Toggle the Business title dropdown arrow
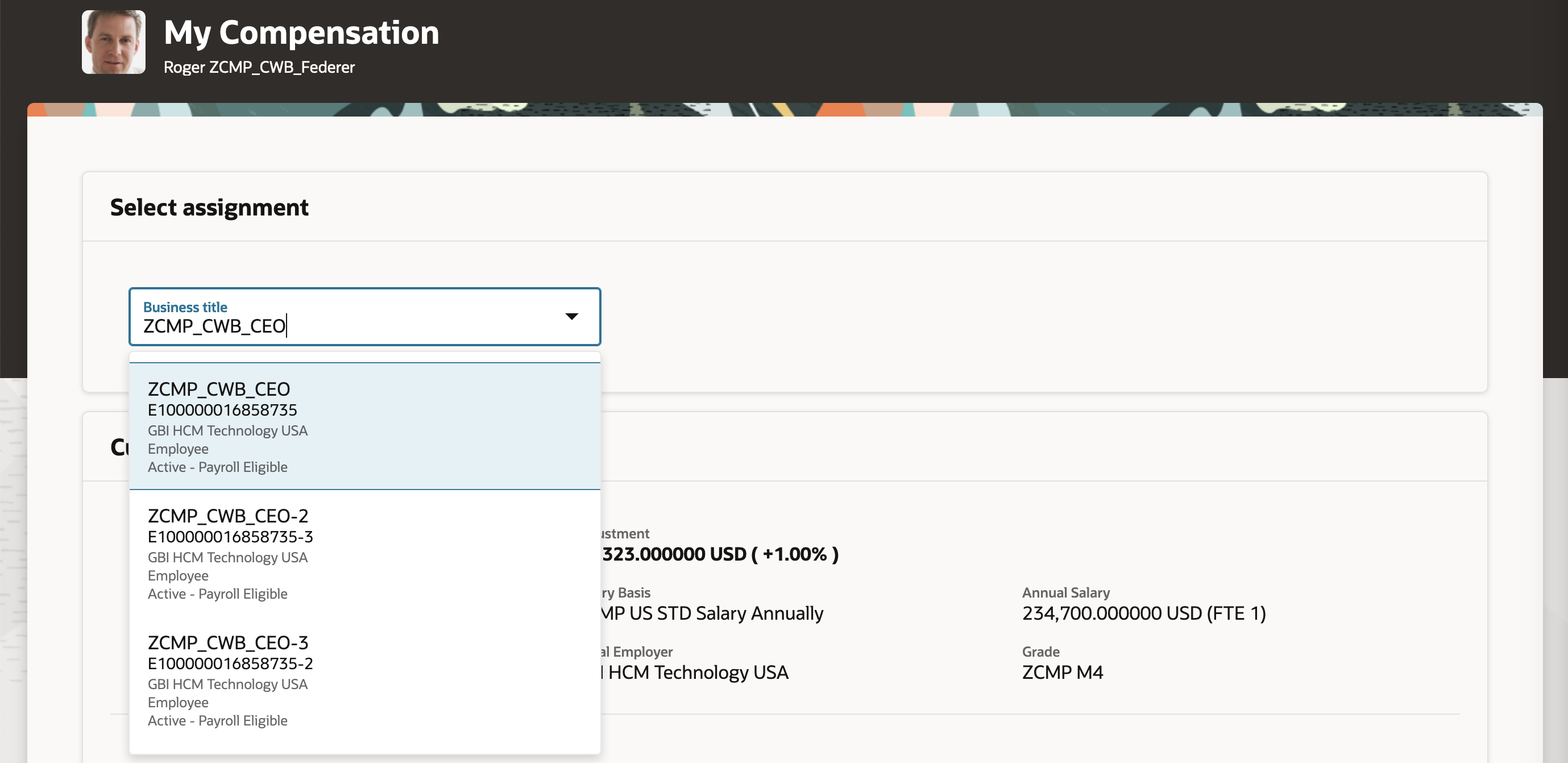1568x763 pixels. click(x=571, y=316)
